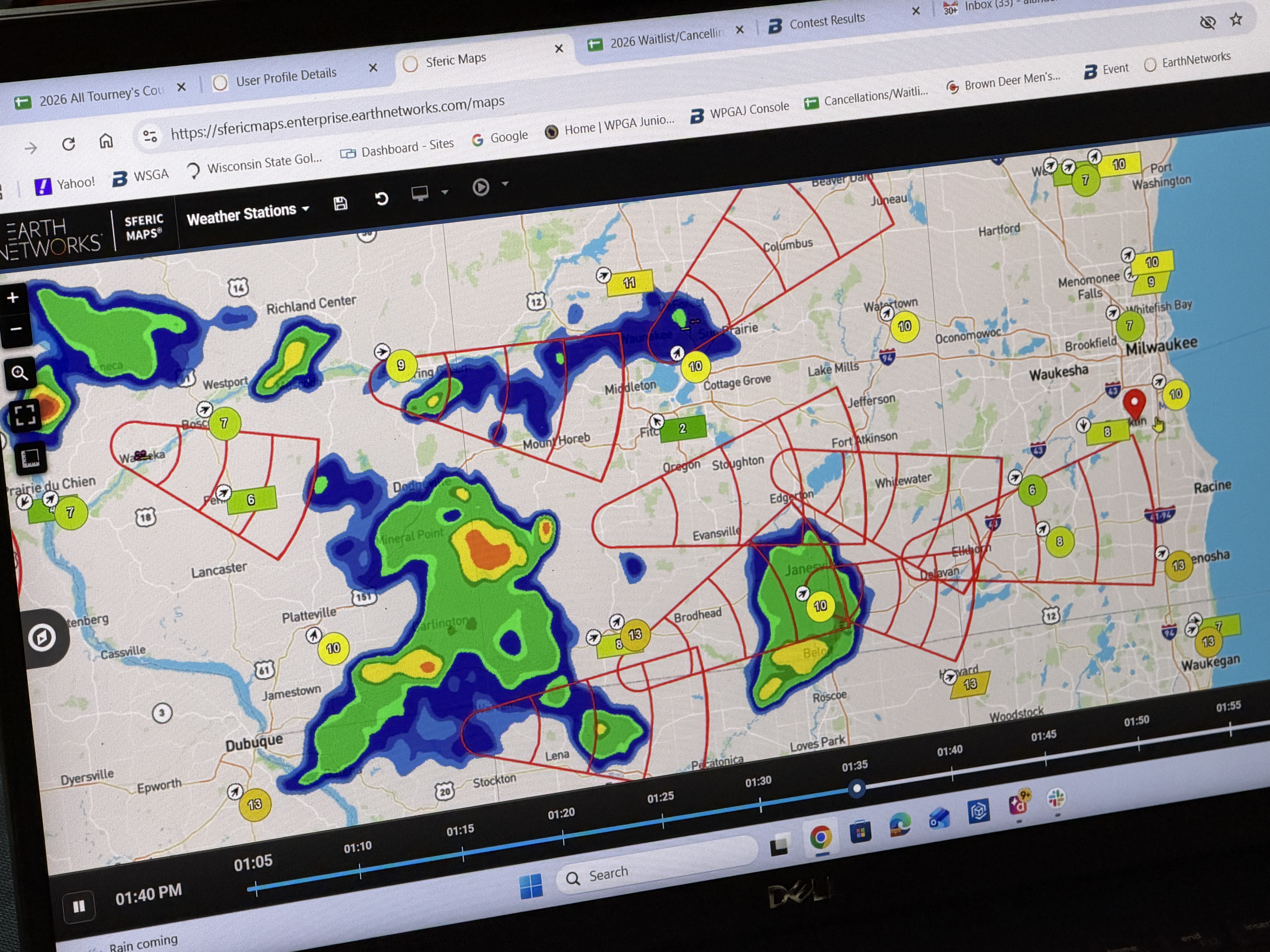Close the Contest Results tab

click(x=916, y=11)
